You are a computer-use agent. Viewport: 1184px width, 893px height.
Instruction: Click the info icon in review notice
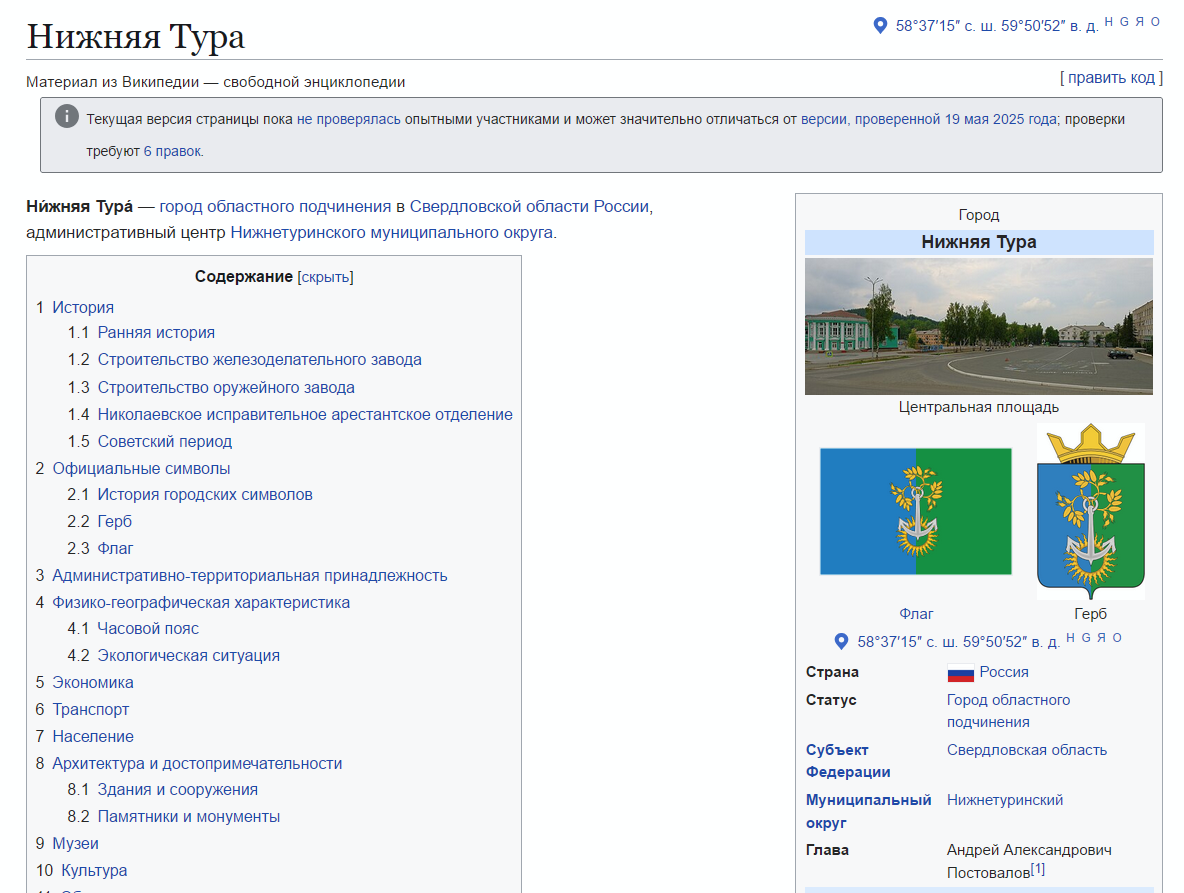pos(66,116)
